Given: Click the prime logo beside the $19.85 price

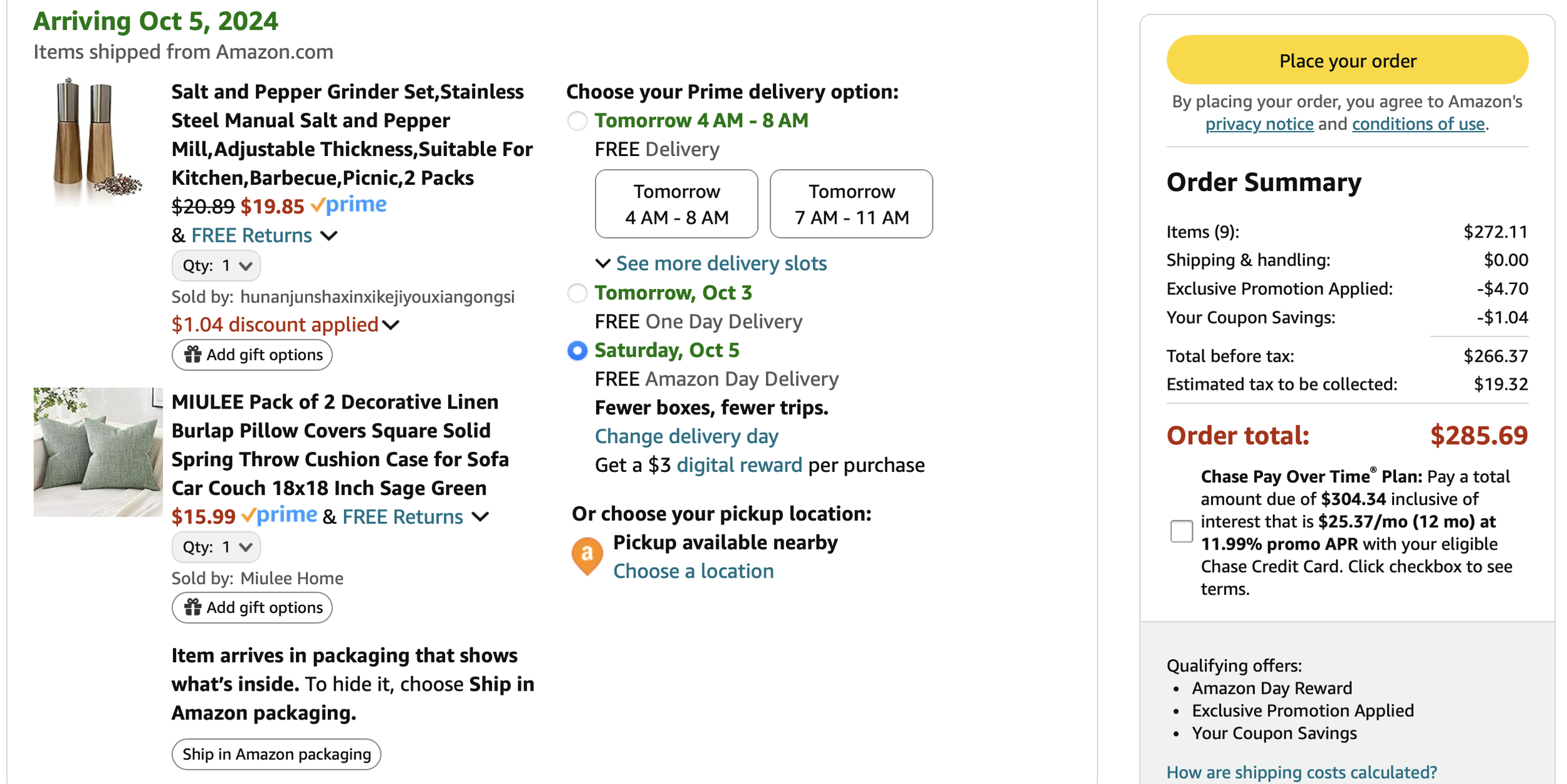Looking at the screenshot, I should 349,205.
